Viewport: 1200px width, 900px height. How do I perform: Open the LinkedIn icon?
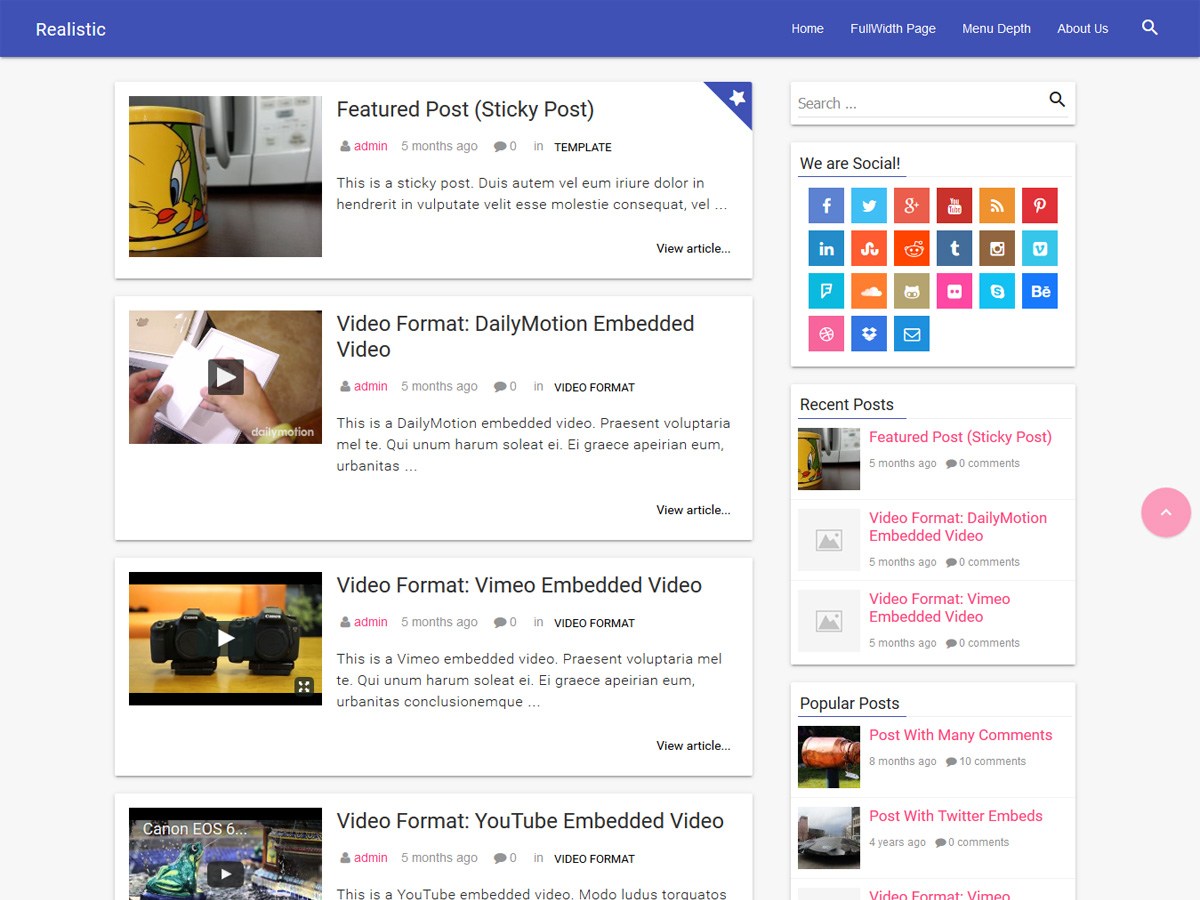pos(826,249)
